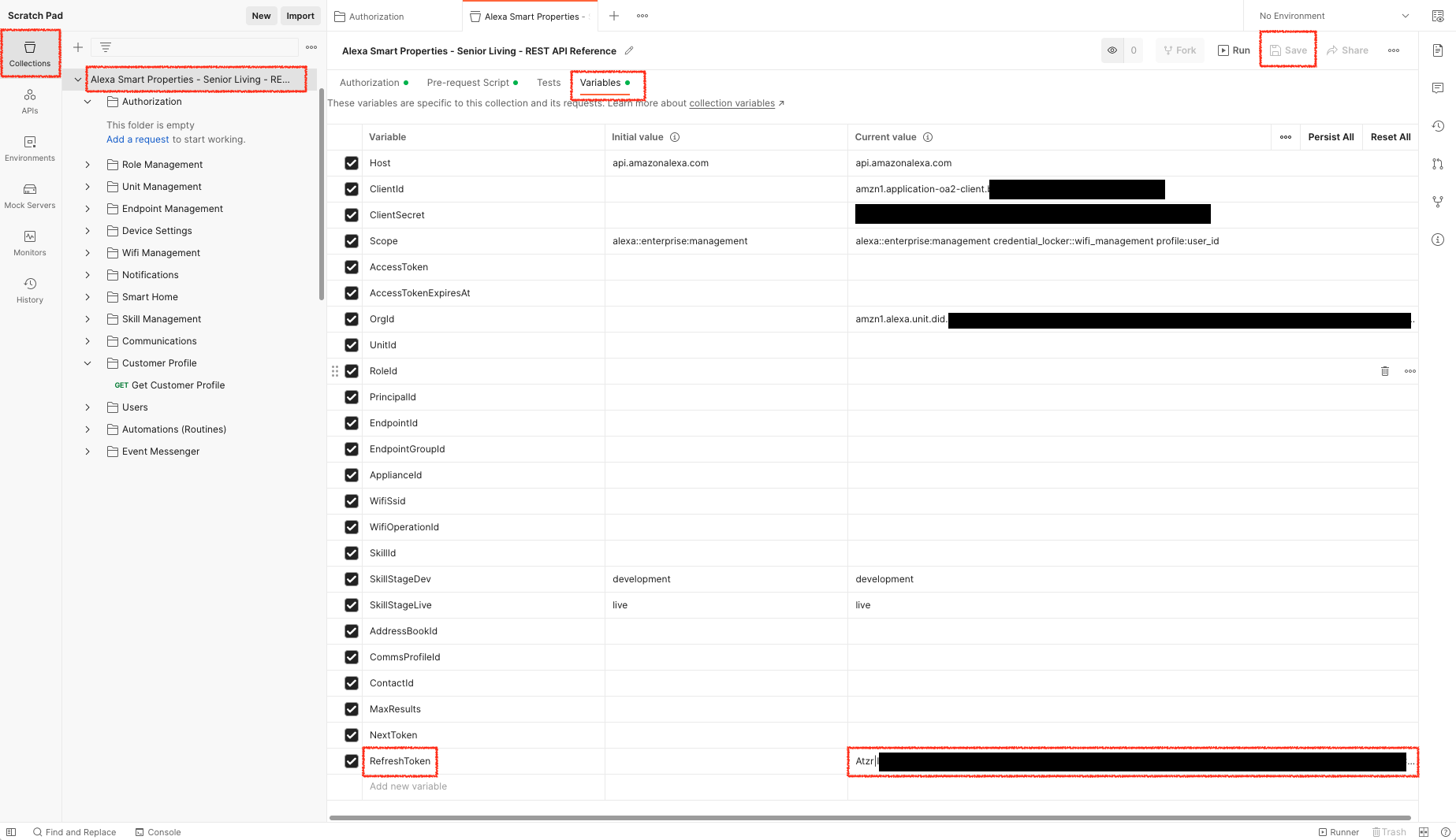Select the Variables tab
This screenshot has width=1456, height=840.
[x=605, y=83]
